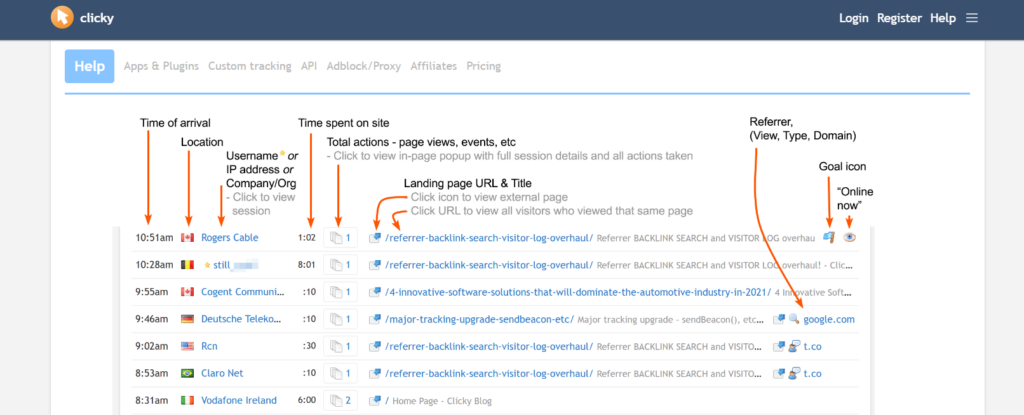1024x415 pixels.
Task: Click the goal icon in Rogers Cable row
Action: pos(829,237)
